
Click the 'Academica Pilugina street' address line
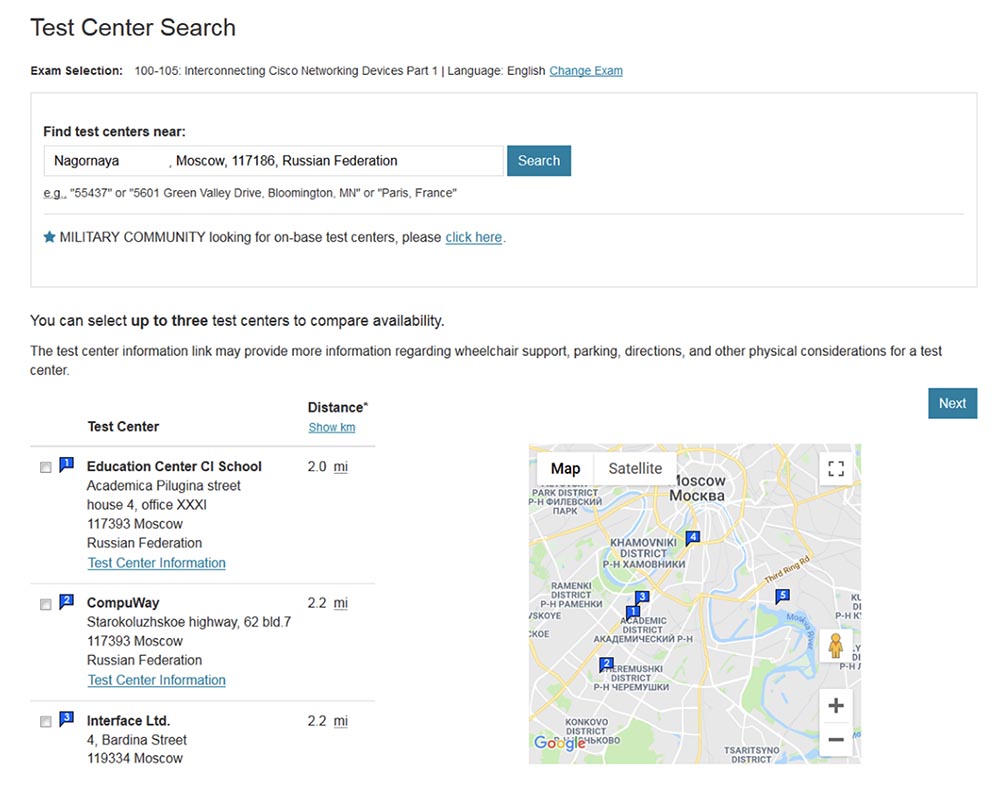[x=164, y=486]
